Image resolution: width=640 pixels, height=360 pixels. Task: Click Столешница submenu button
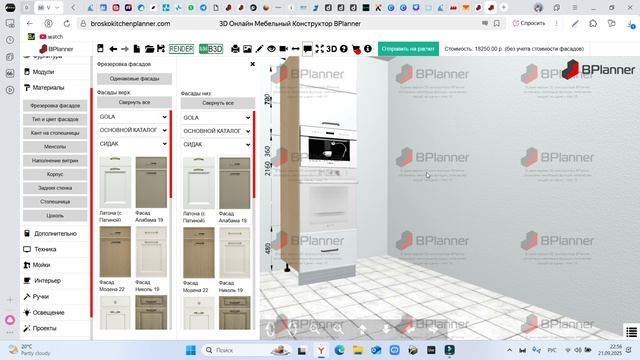pyautogui.click(x=55, y=202)
